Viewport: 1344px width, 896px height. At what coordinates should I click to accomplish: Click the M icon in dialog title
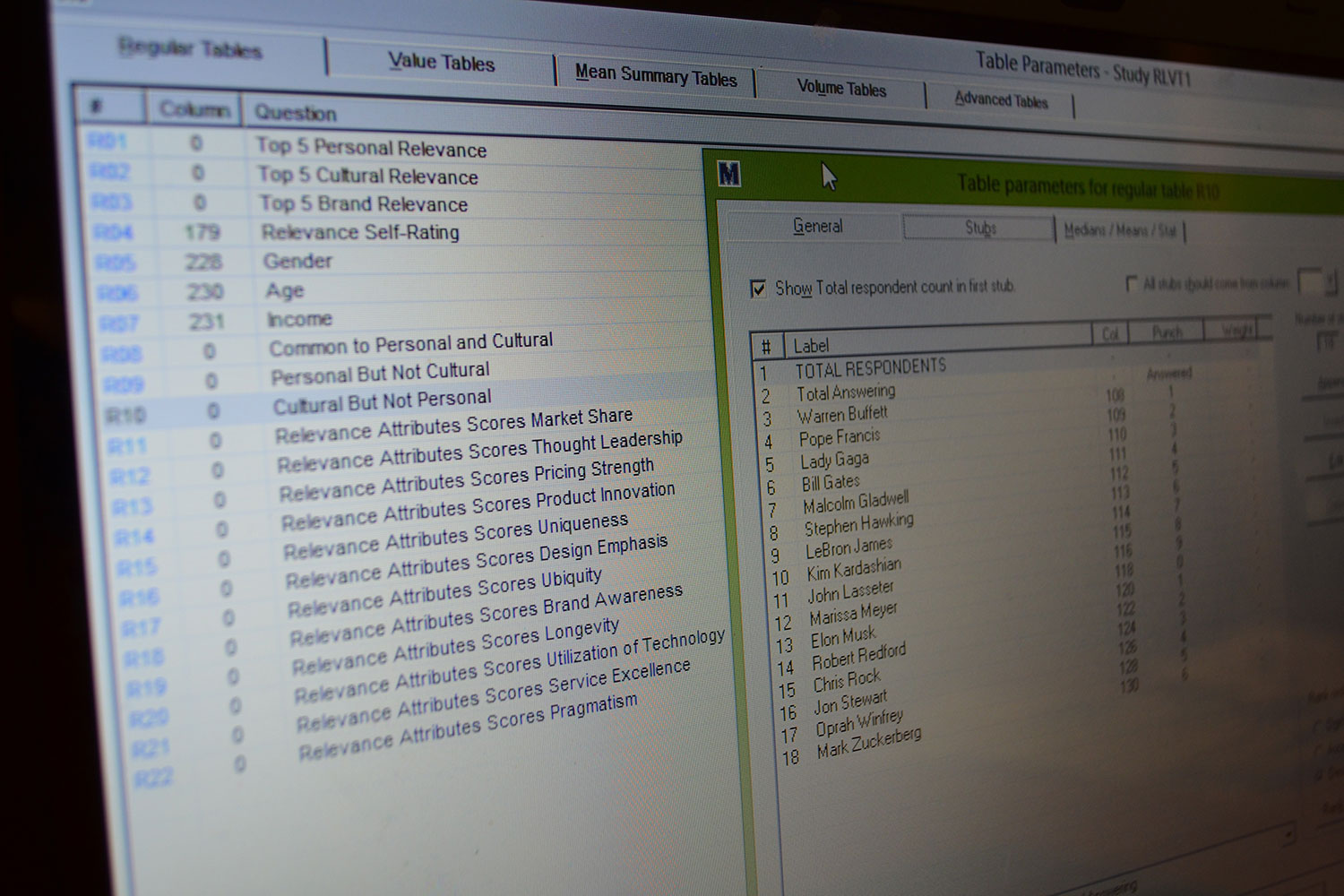coord(728,174)
